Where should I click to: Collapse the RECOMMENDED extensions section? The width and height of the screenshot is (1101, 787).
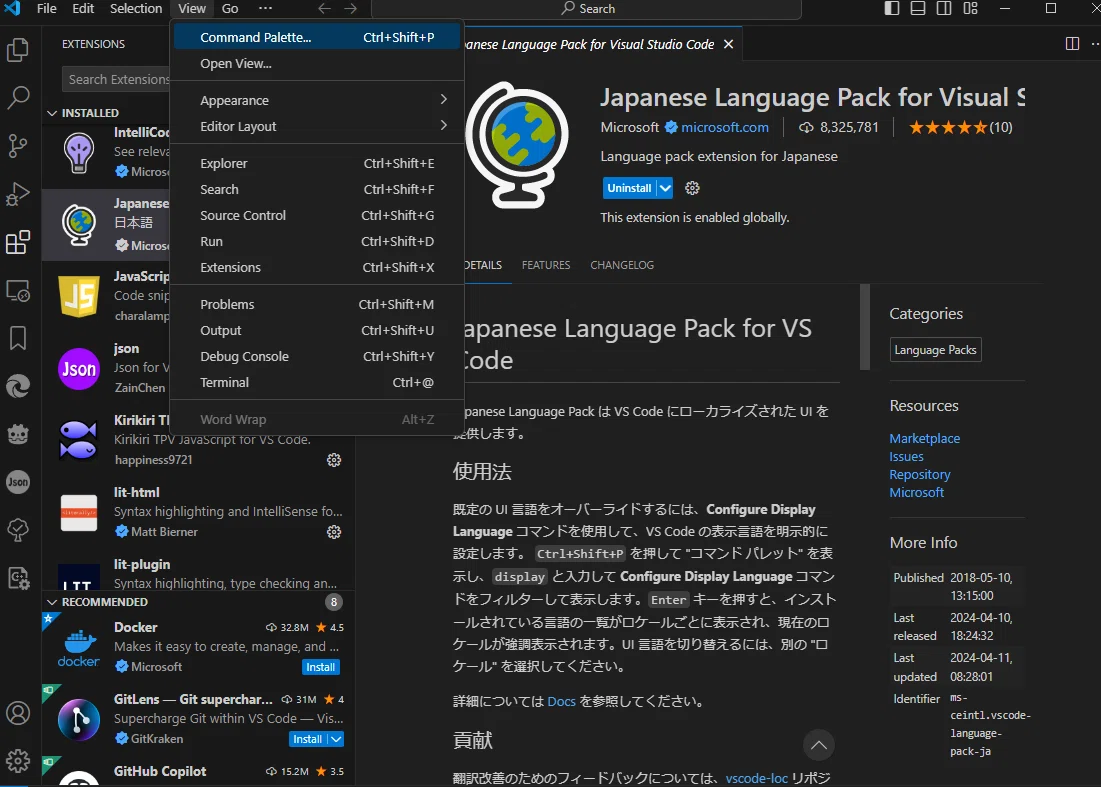point(52,602)
